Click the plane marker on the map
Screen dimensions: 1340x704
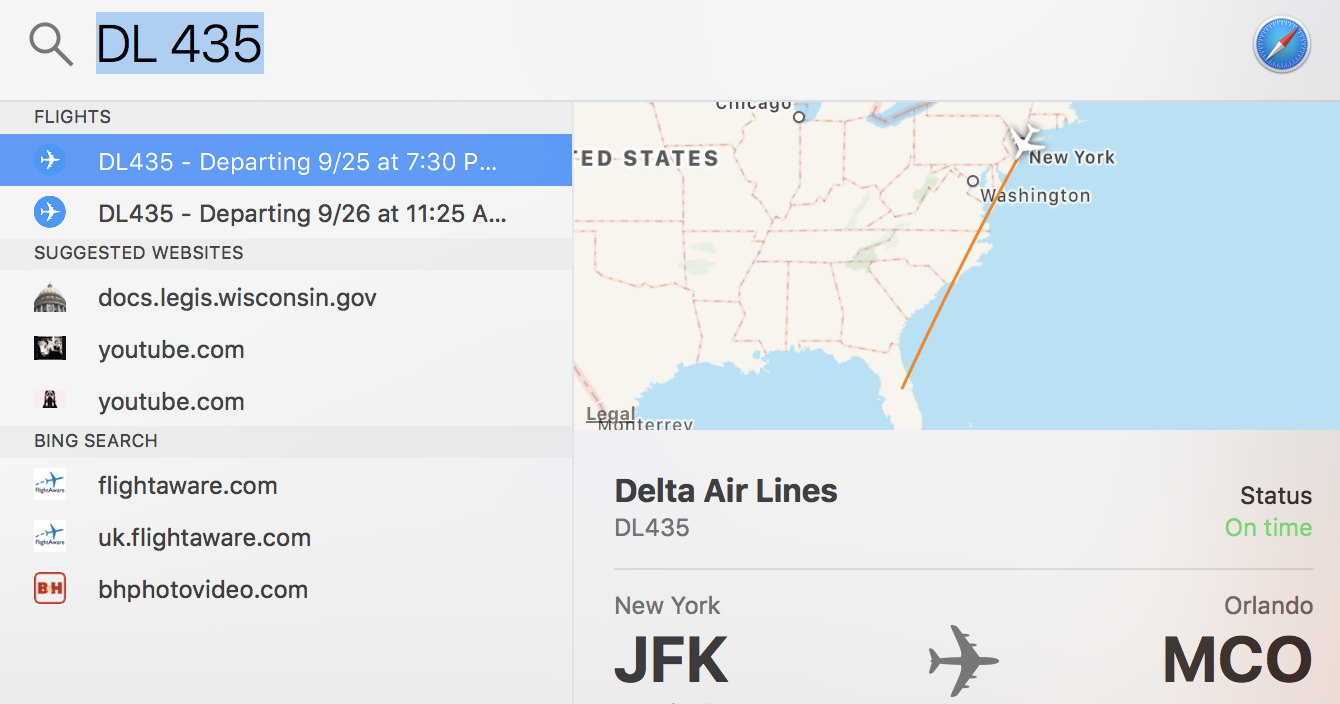coord(1023,141)
